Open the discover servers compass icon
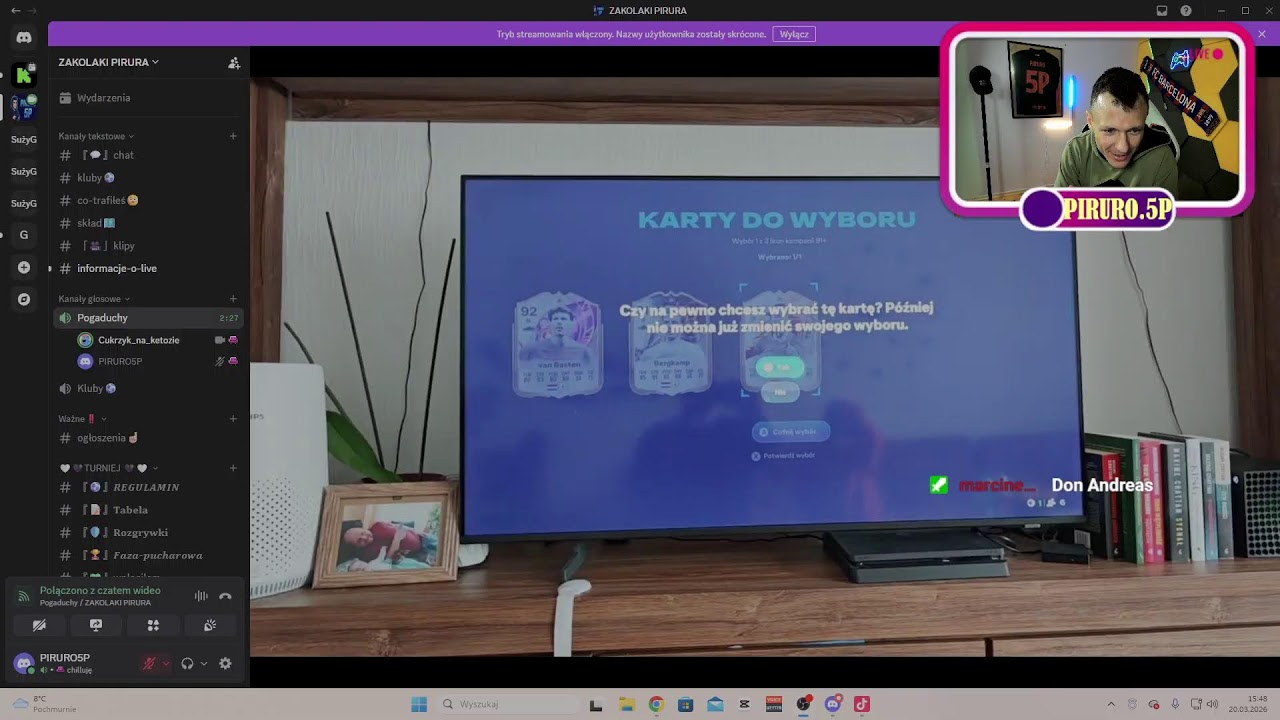1280x720 pixels. point(24,299)
